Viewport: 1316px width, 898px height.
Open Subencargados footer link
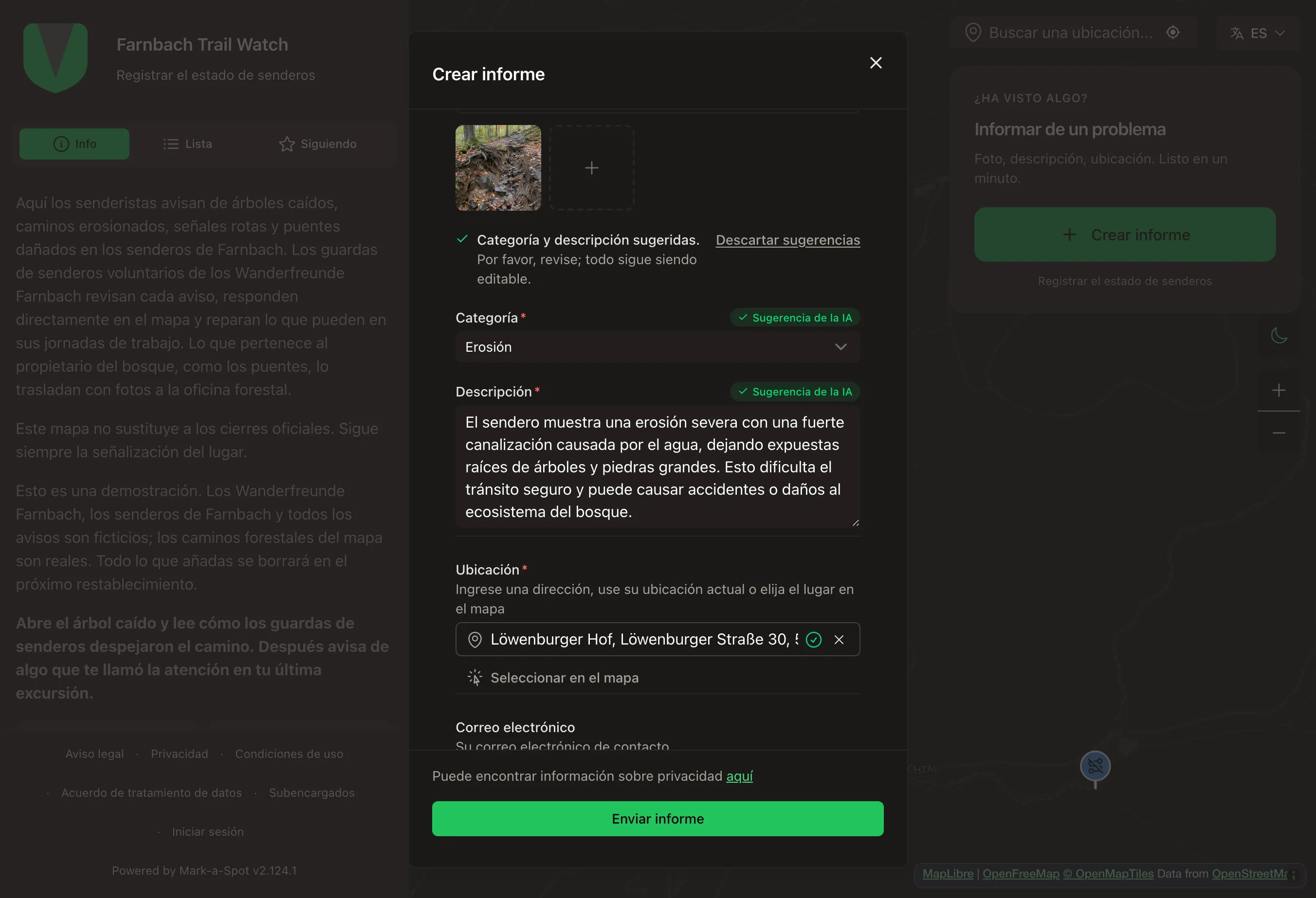312,793
